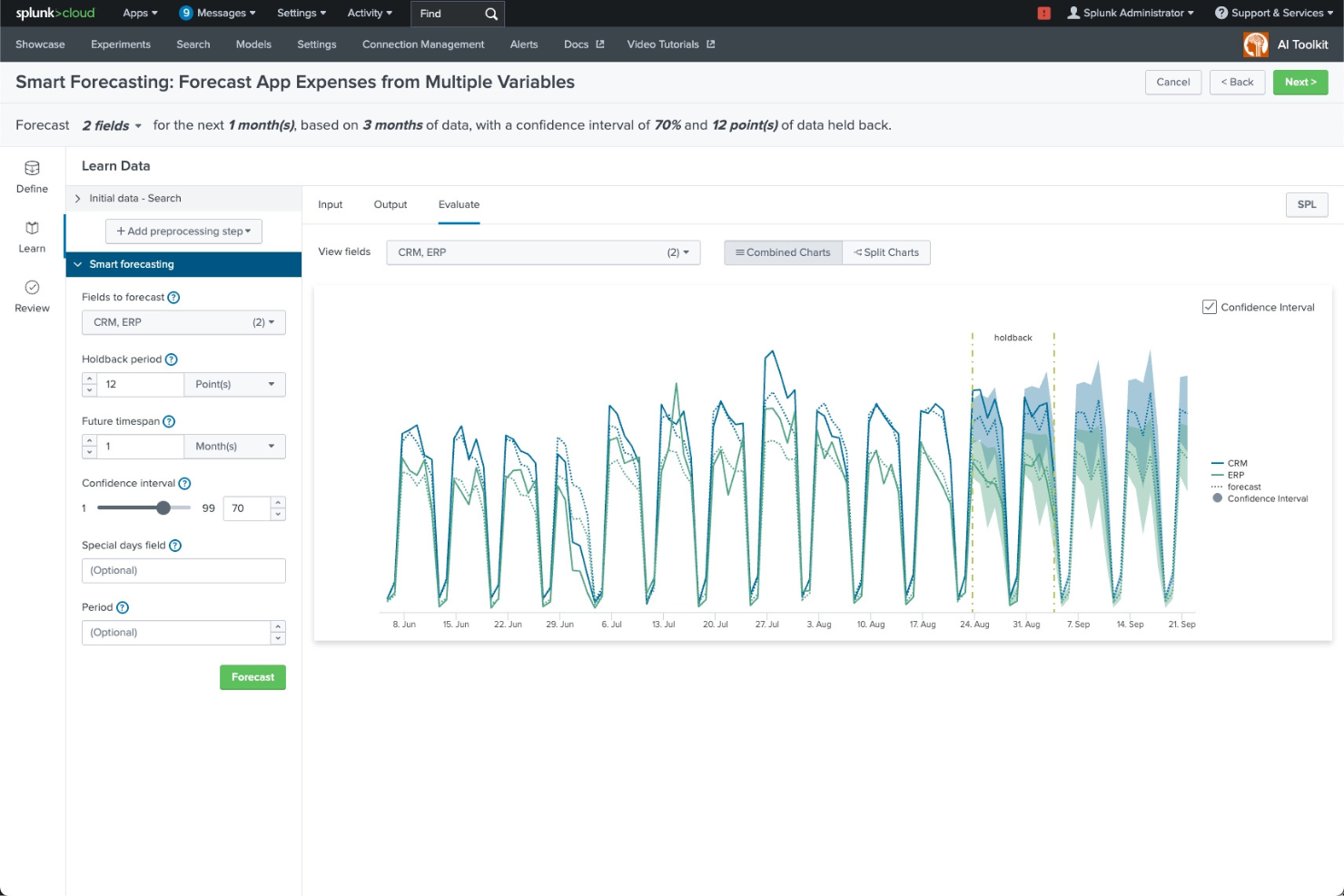The image size is (1344, 896).
Task: Open the Learn step icon
Action: (32, 228)
